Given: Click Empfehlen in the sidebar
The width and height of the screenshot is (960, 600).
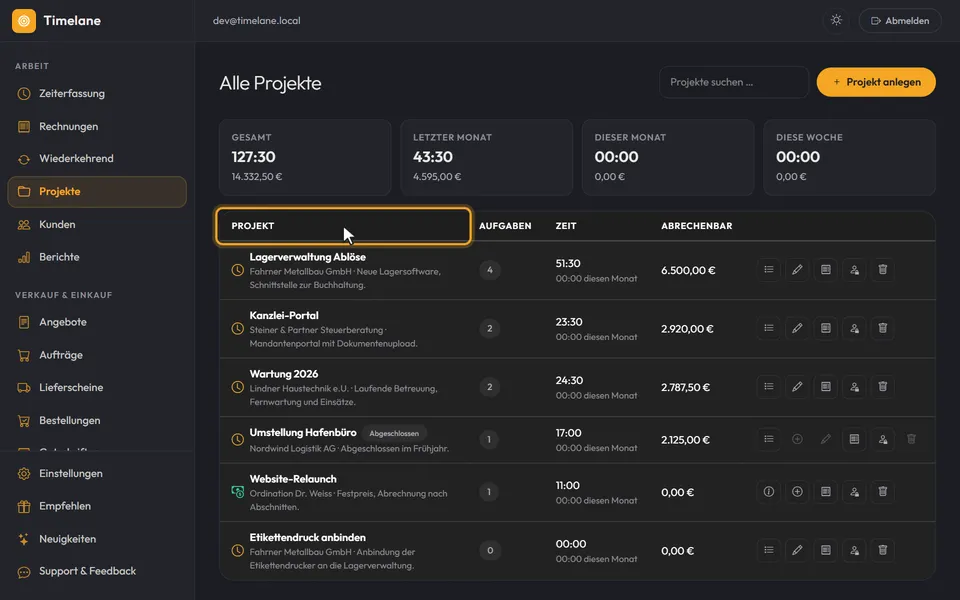Looking at the screenshot, I should click(x=97, y=506).
